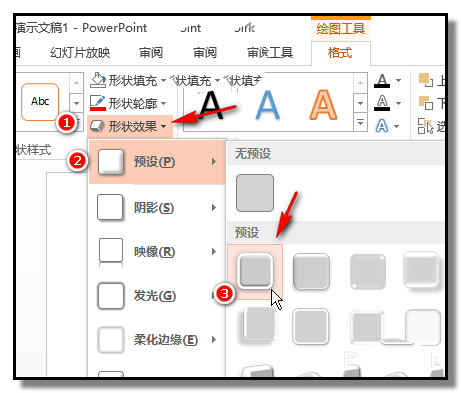The image size is (461, 393).
Task: Open the 预设(P) submenu
Action: (157, 162)
